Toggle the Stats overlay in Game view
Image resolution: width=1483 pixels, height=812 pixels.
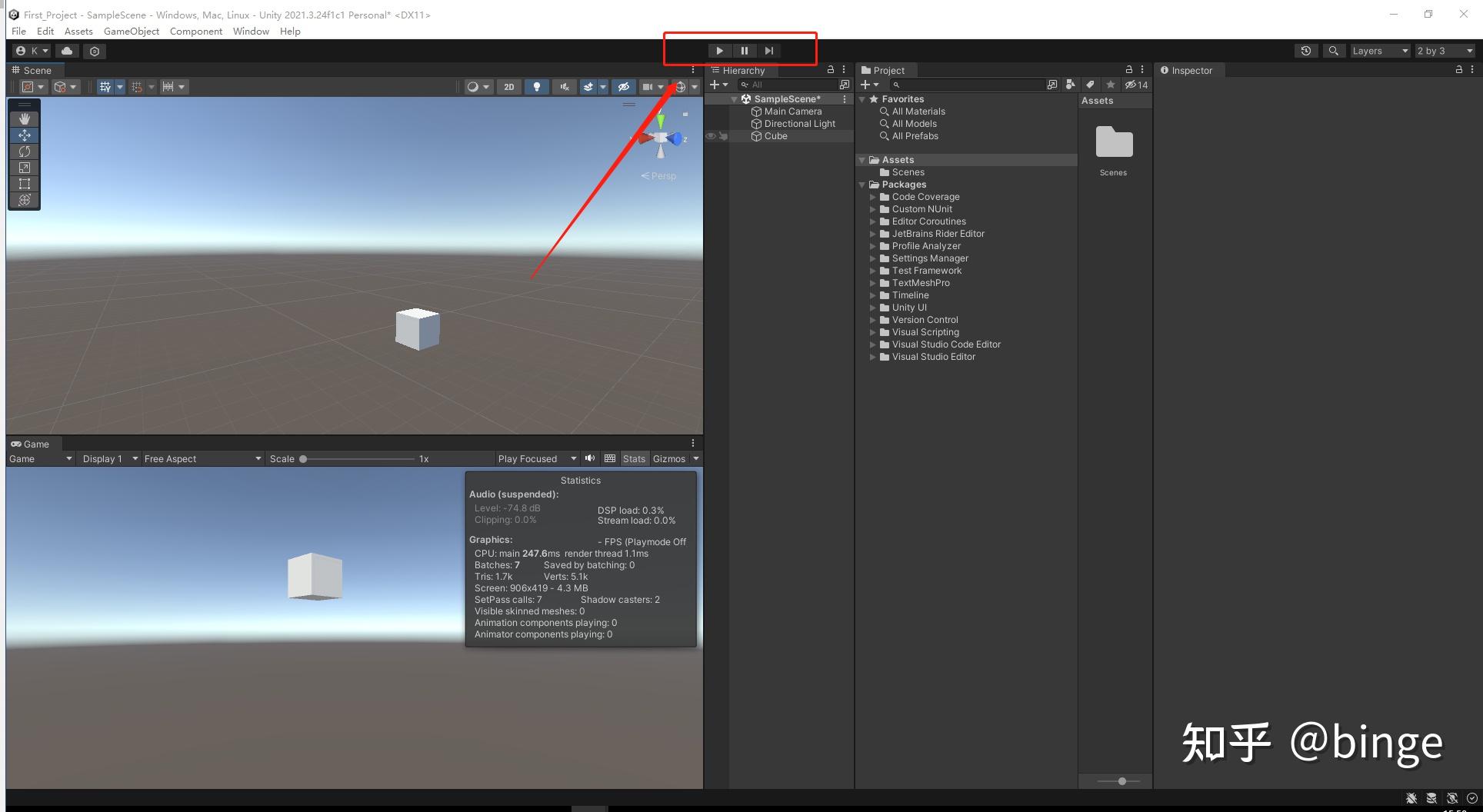634,458
